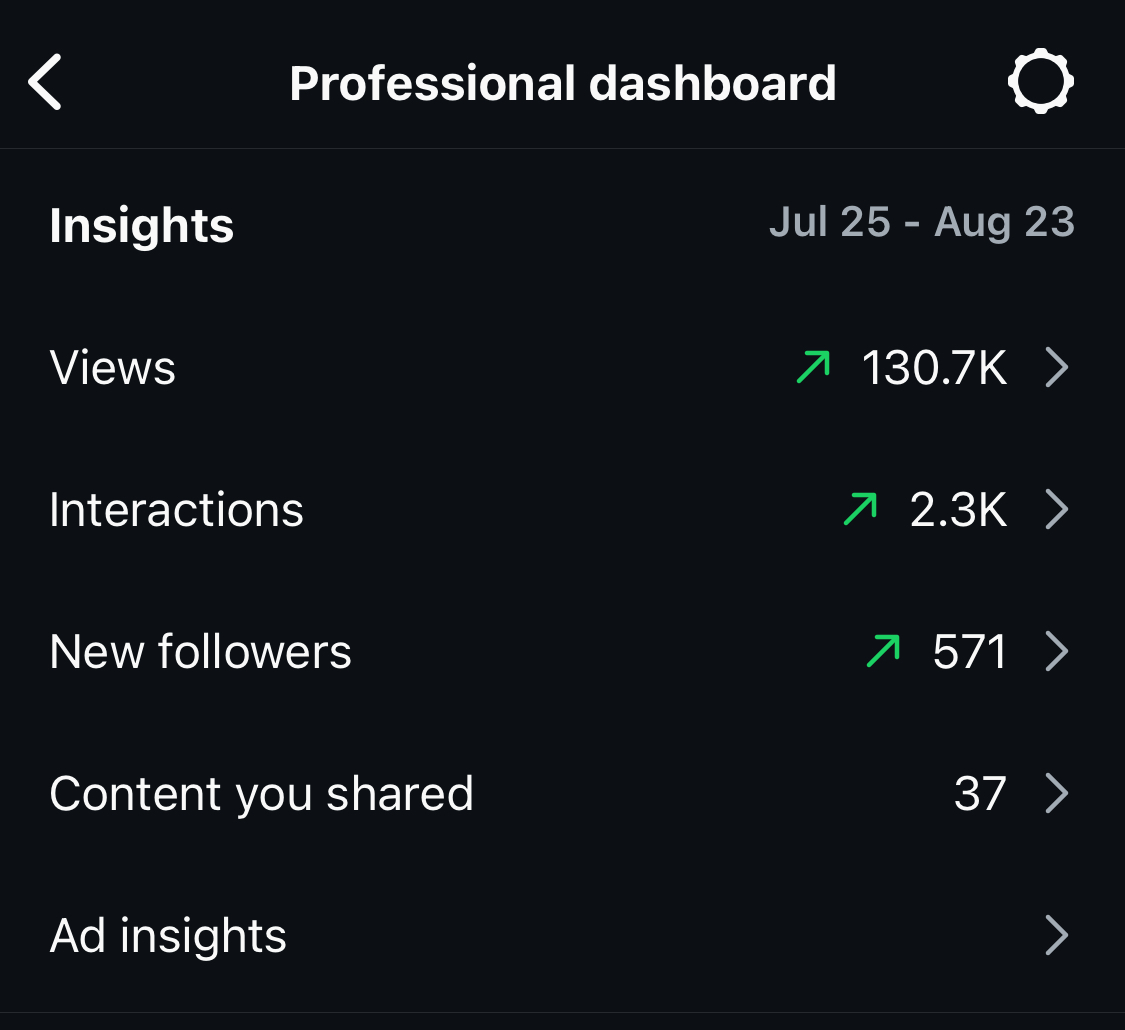
Task: Tap the 130.7K views count
Action: click(x=935, y=368)
